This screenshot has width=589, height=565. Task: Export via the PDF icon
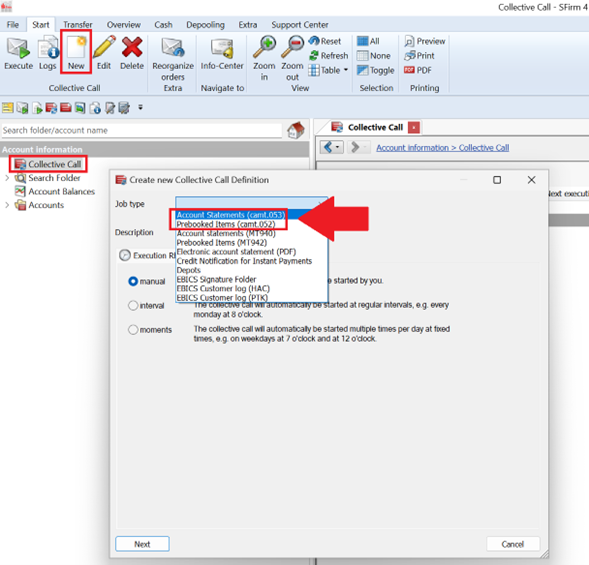(418, 70)
